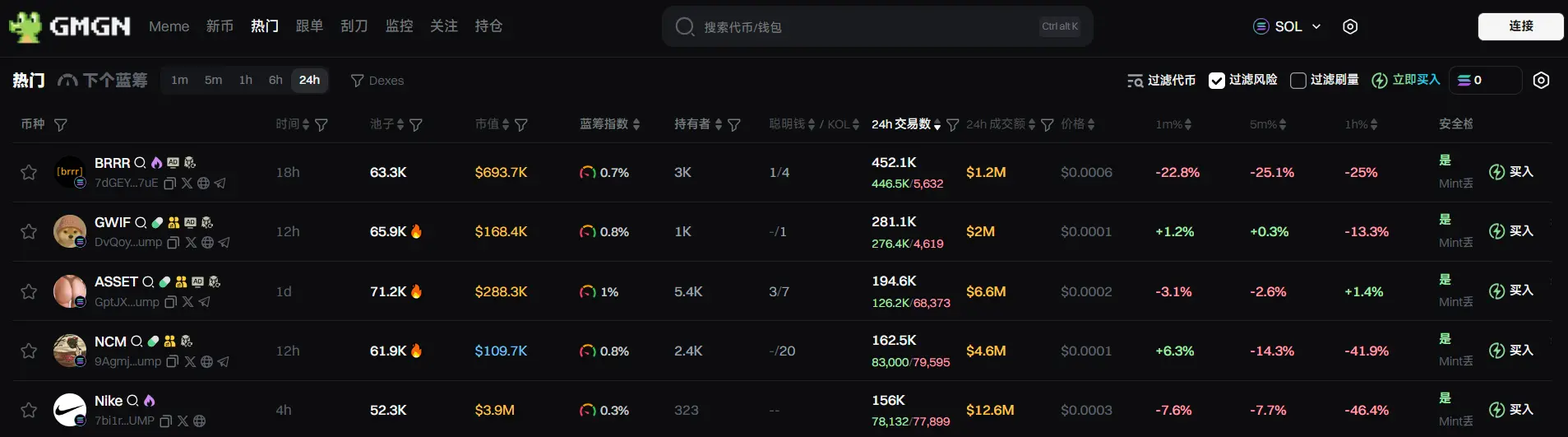
Task: Open settings gear beside the SOL selector
Action: coord(1349,26)
